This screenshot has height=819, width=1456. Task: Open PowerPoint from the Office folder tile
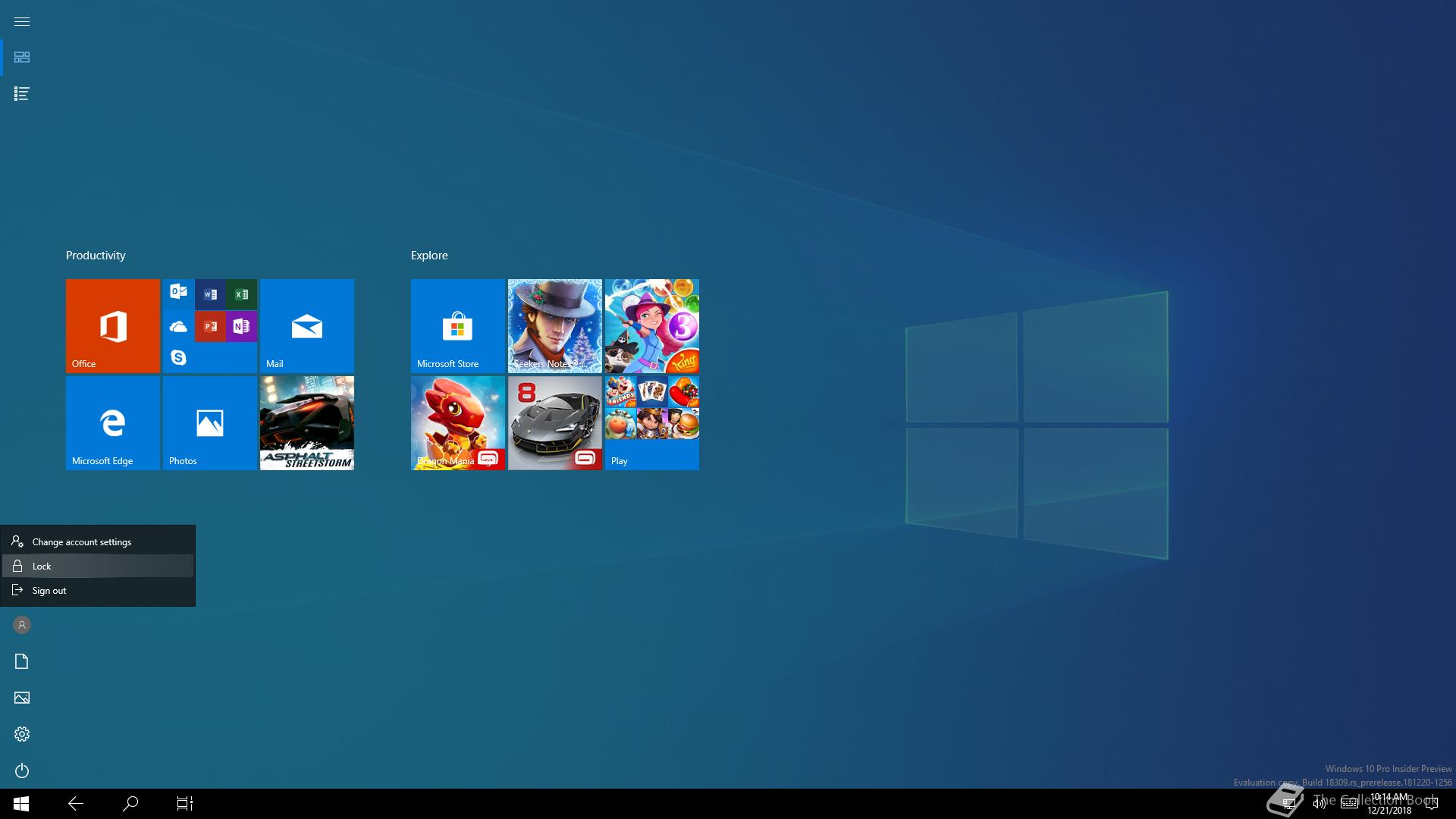click(210, 326)
